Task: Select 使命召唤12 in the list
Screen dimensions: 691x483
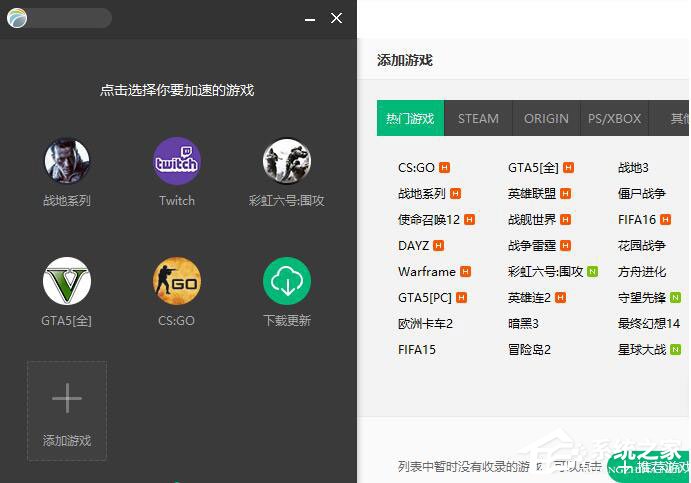Action: click(429, 219)
